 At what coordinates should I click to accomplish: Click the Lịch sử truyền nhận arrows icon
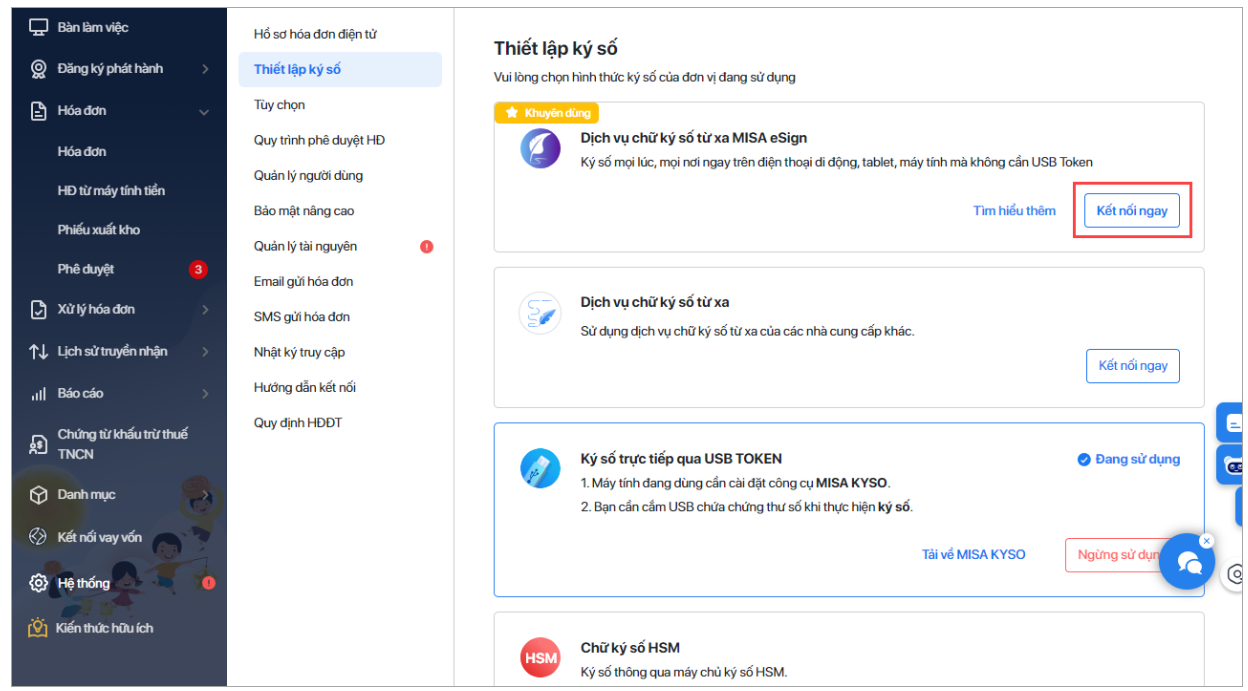[39, 352]
